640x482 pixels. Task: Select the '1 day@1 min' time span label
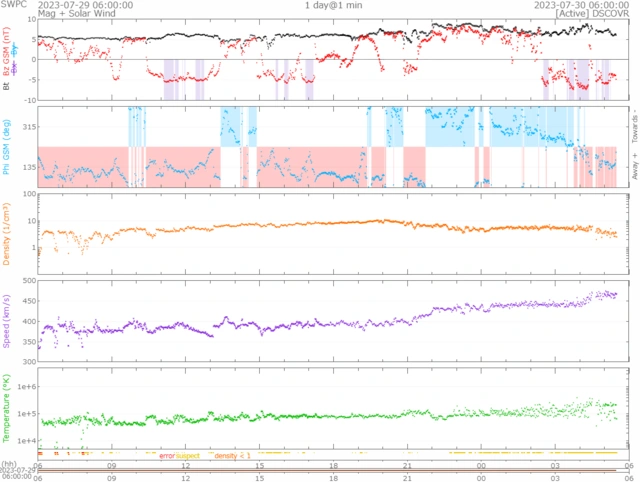(x=333, y=5)
